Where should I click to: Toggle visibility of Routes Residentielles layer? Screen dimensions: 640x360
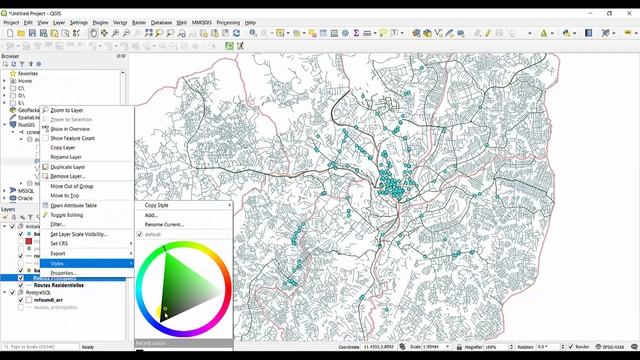click(21, 285)
